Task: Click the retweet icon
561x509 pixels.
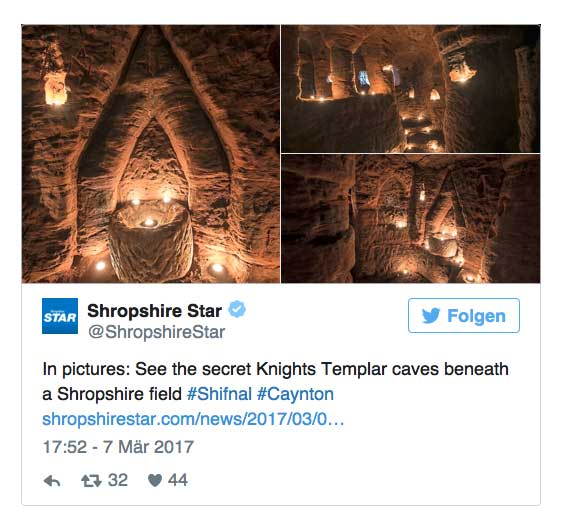Action: [91, 481]
